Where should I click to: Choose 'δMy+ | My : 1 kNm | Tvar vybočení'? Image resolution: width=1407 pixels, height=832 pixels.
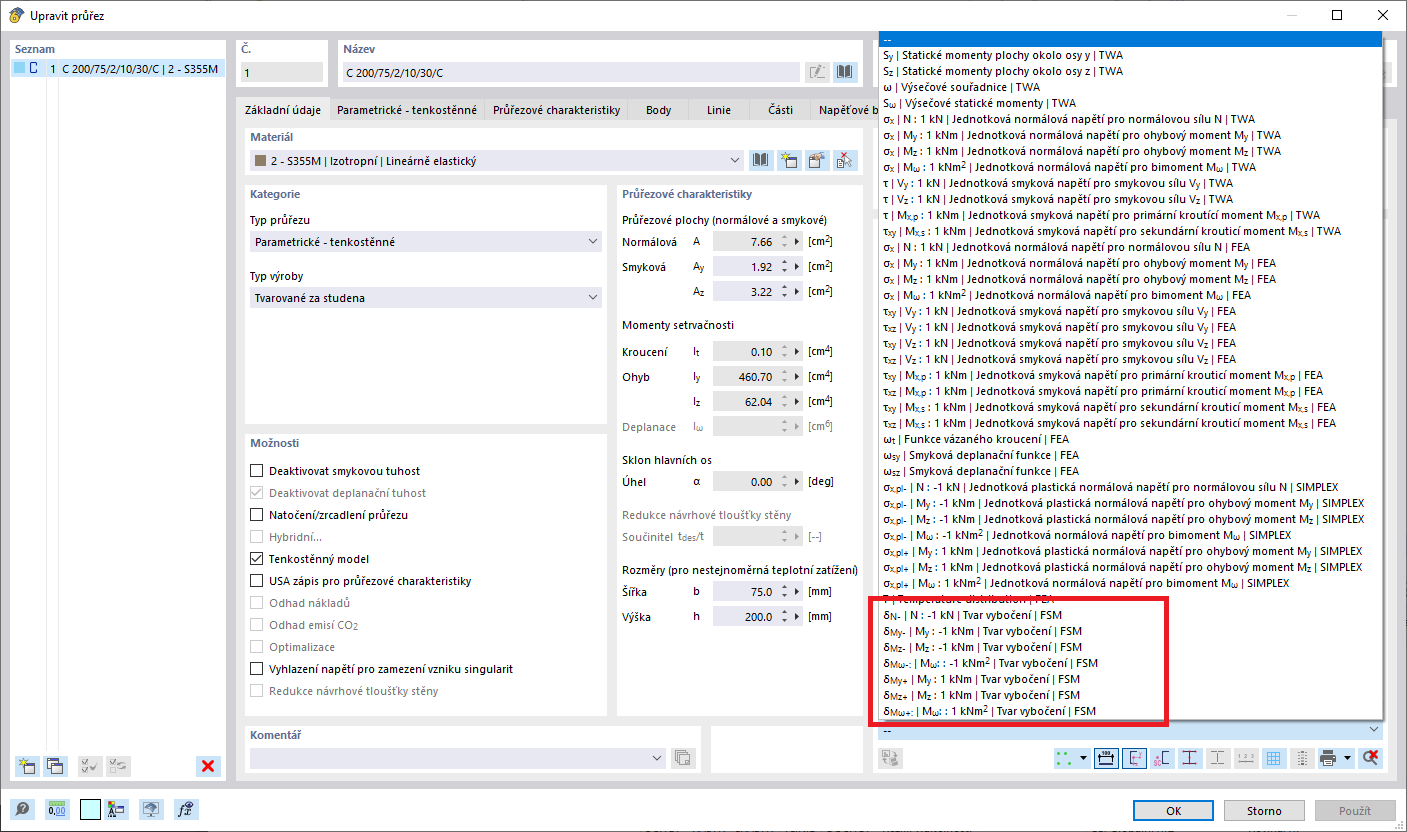click(x=1130, y=679)
